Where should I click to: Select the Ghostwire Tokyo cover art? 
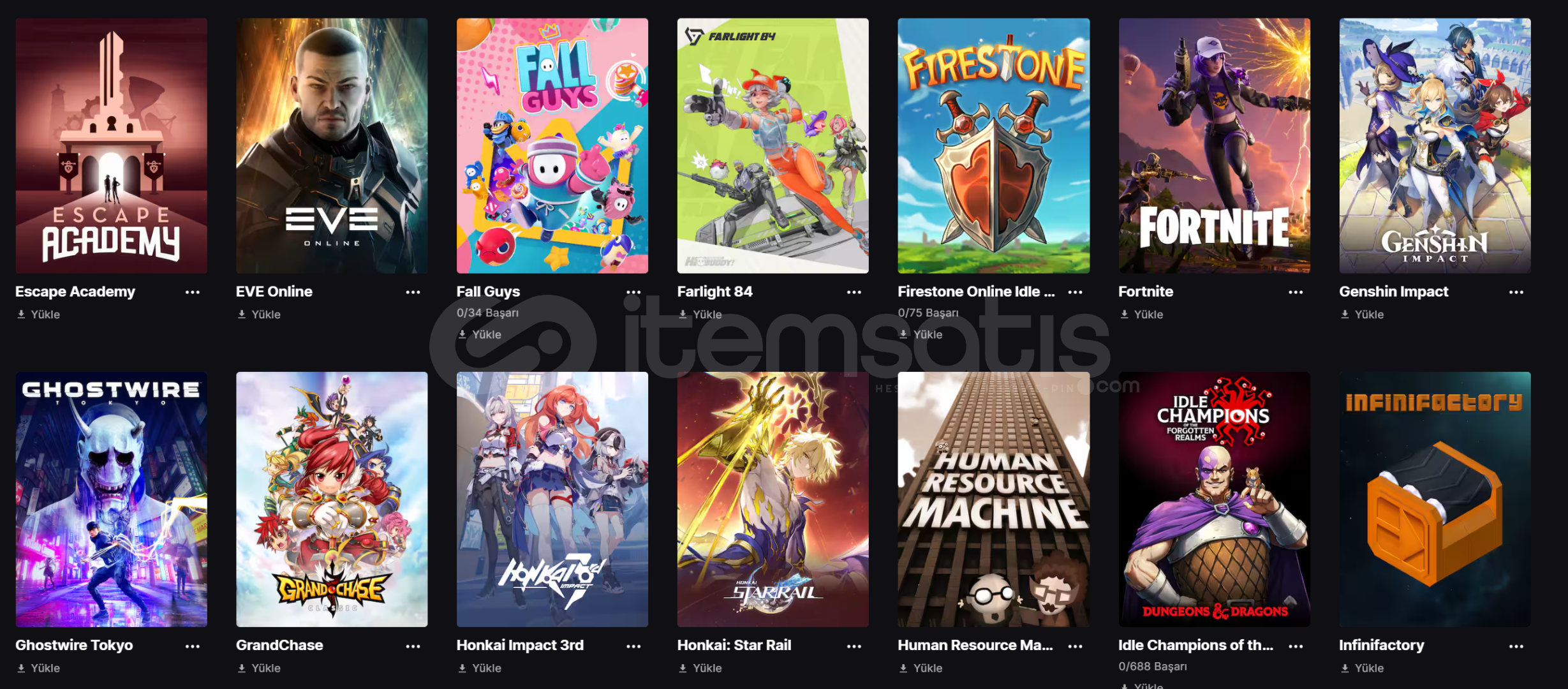[x=111, y=500]
